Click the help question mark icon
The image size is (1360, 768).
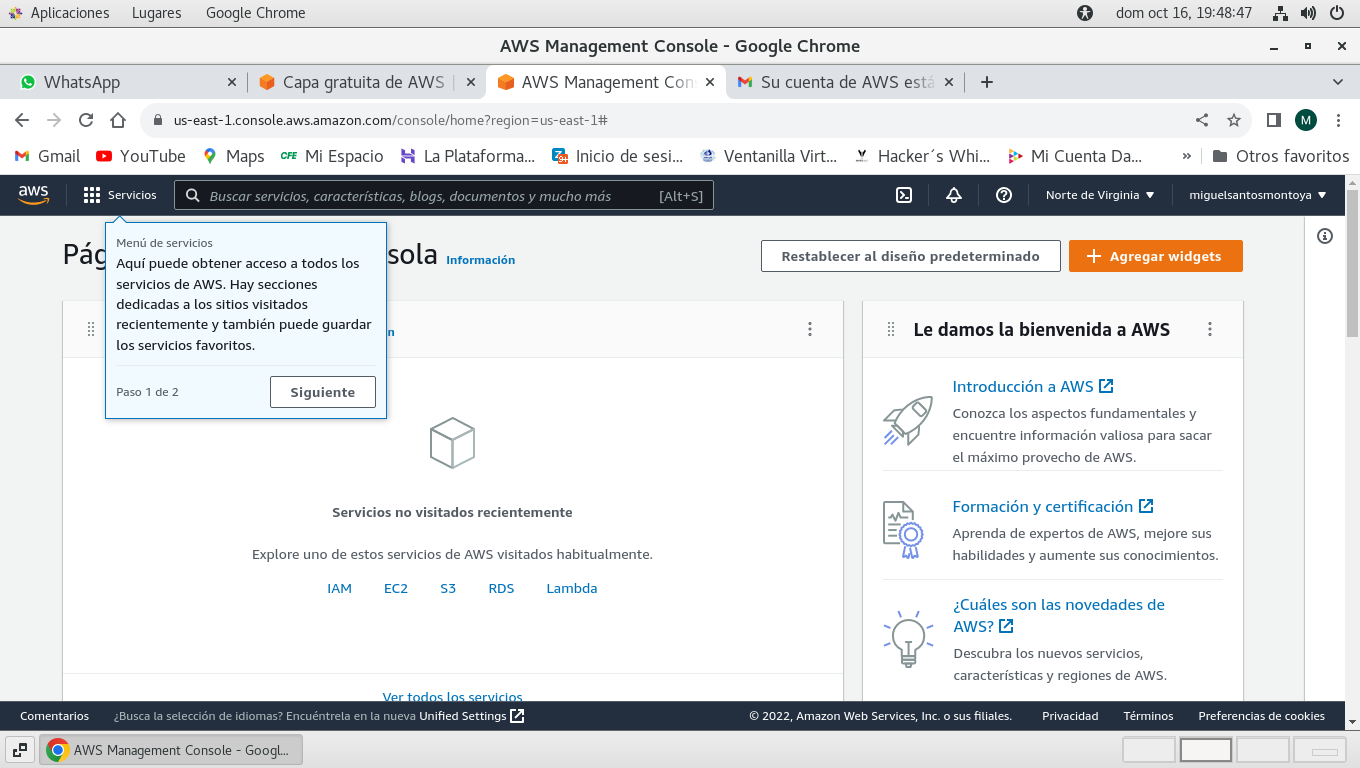[x=1004, y=195]
